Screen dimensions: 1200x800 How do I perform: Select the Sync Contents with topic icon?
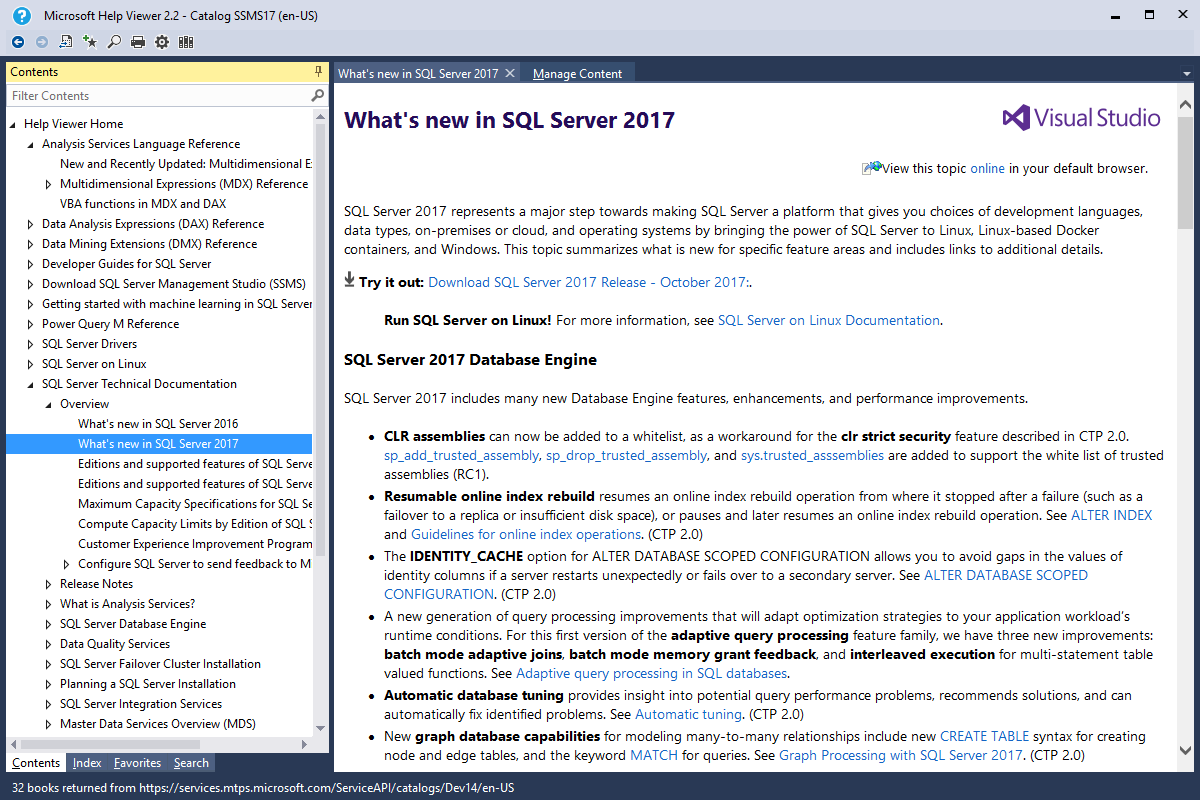[65, 41]
